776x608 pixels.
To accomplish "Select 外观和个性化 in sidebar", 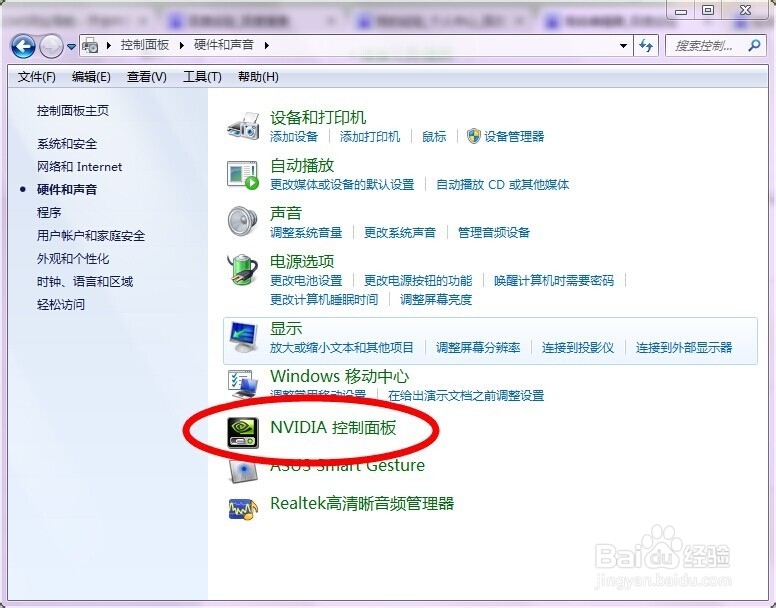I will [73, 259].
